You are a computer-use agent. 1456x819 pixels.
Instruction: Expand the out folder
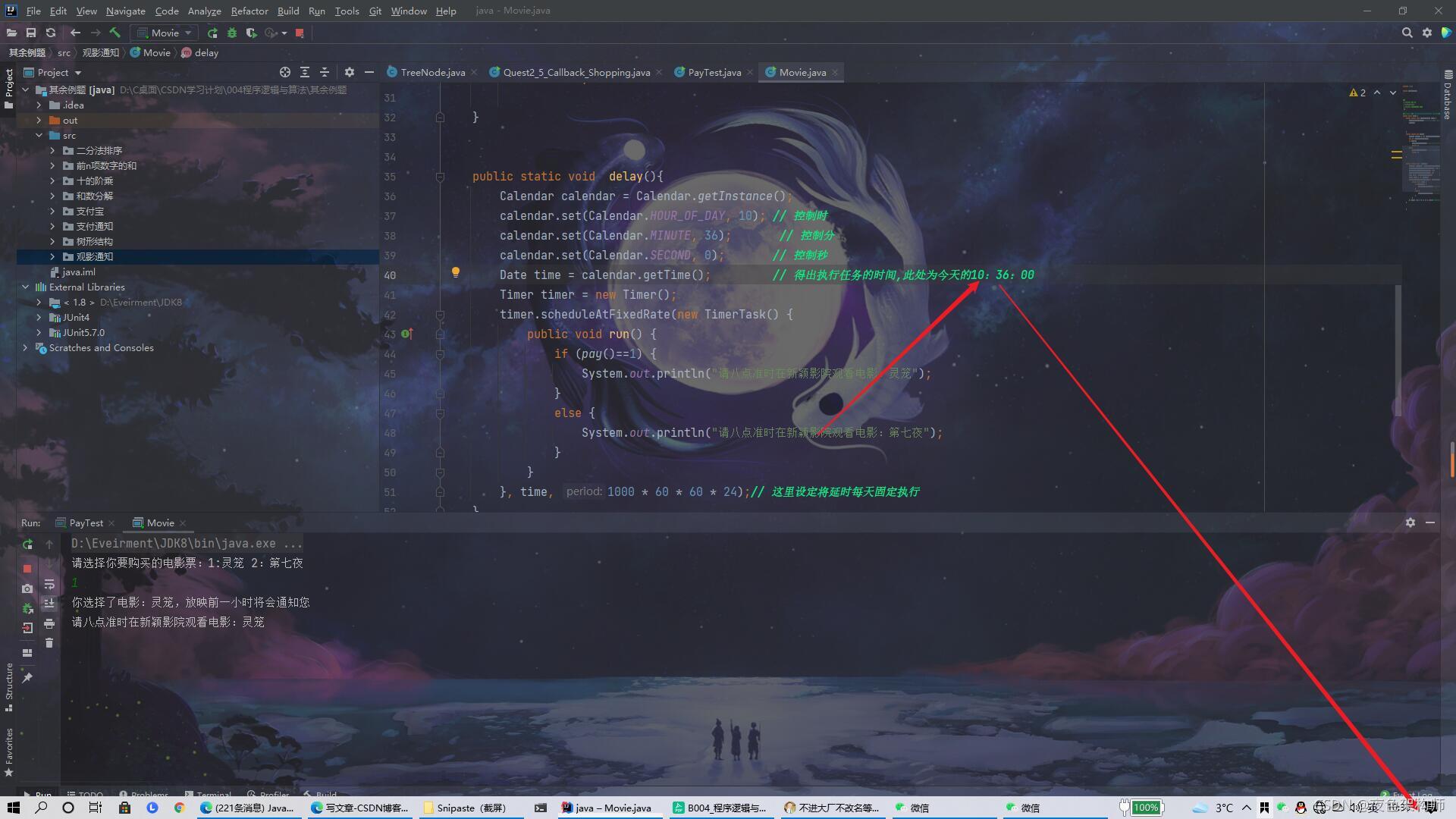click(x=39, y=121)
